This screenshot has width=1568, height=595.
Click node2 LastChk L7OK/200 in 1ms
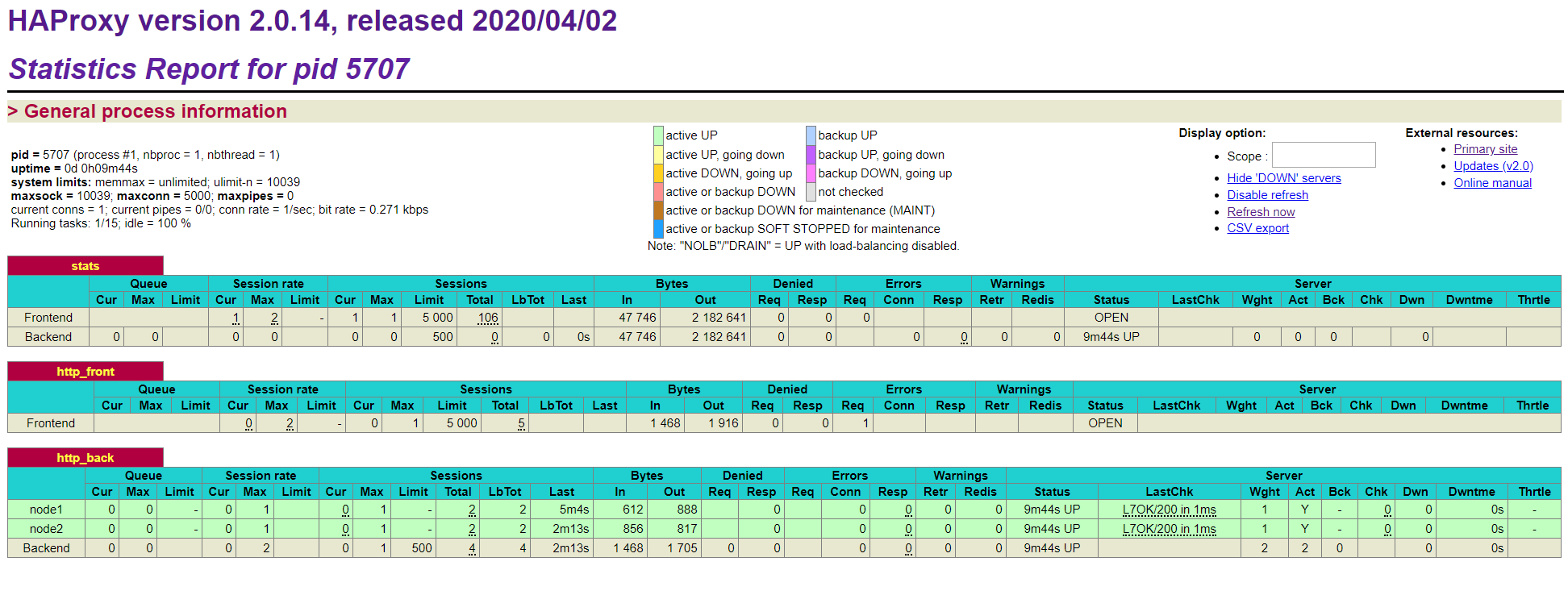(x=1169, y=529)
